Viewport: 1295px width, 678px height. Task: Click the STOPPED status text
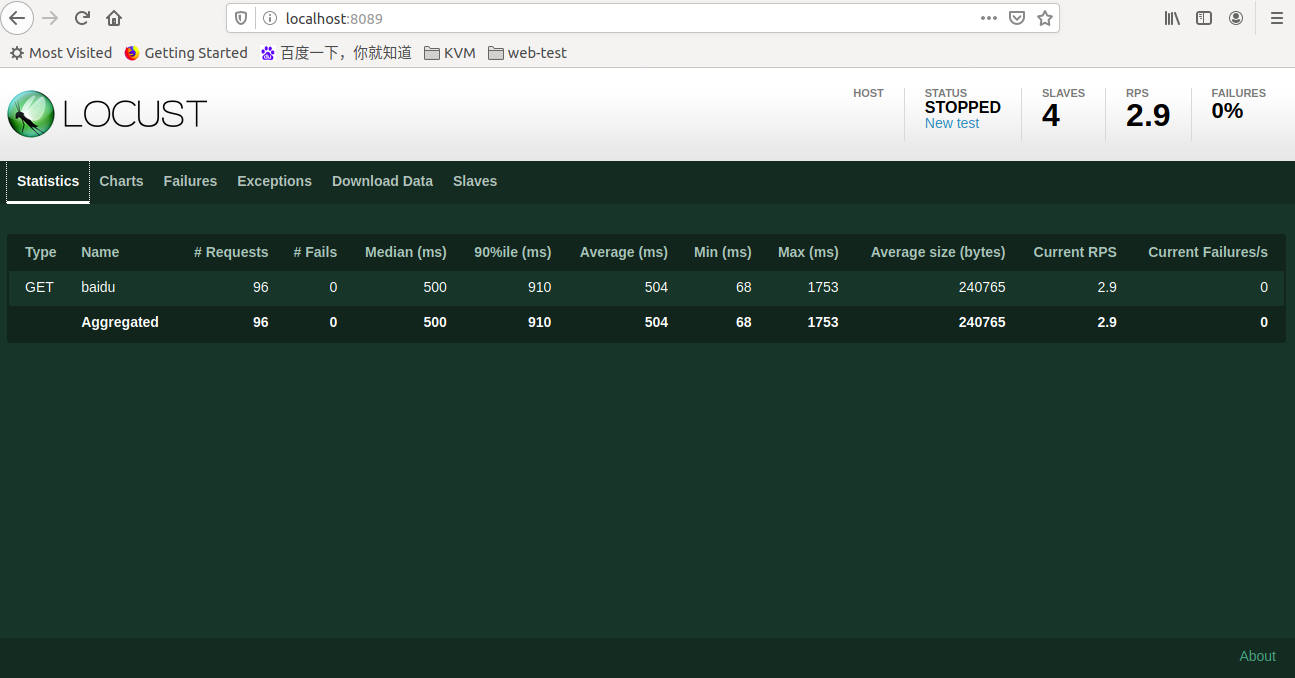pos(962,107)
